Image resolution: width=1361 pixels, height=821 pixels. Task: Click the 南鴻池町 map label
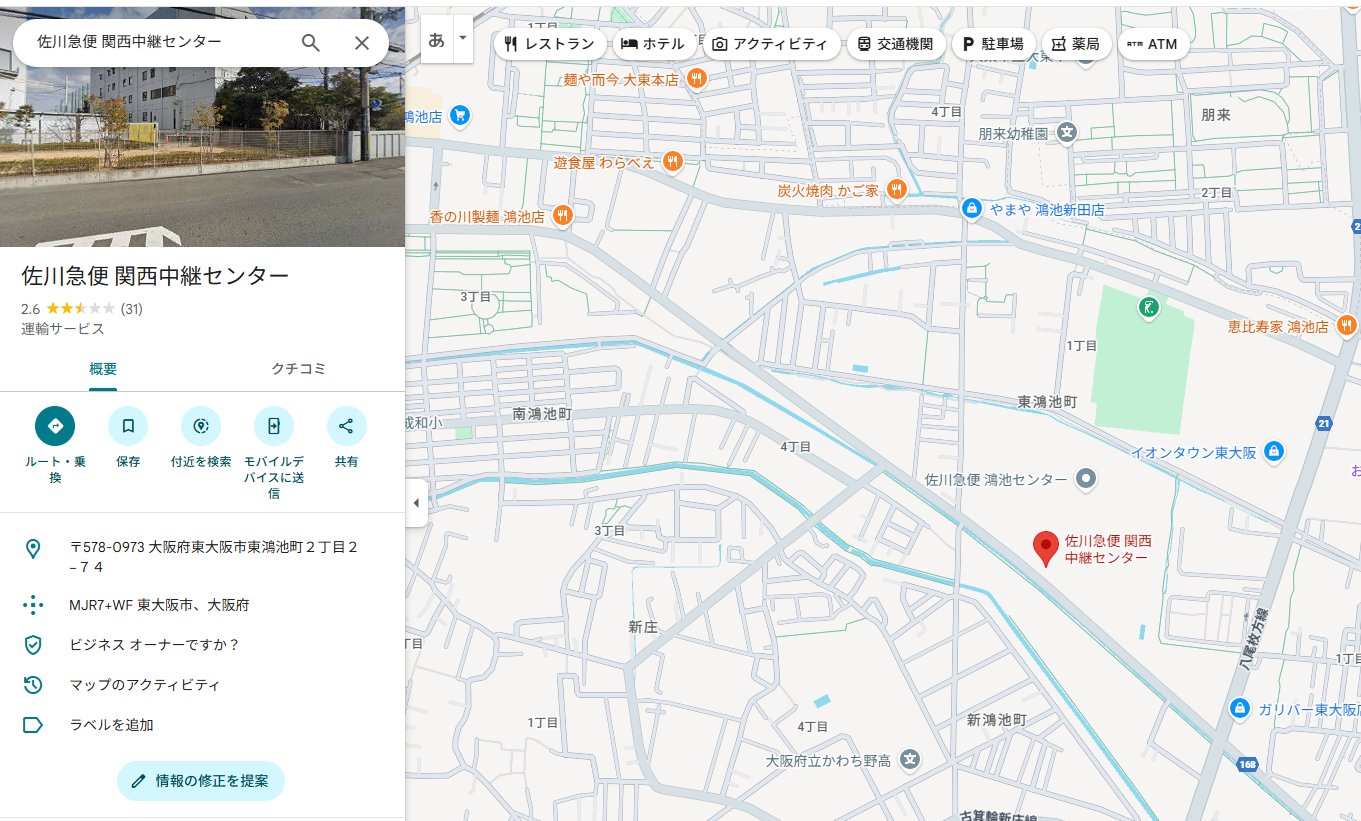[541, 413]
